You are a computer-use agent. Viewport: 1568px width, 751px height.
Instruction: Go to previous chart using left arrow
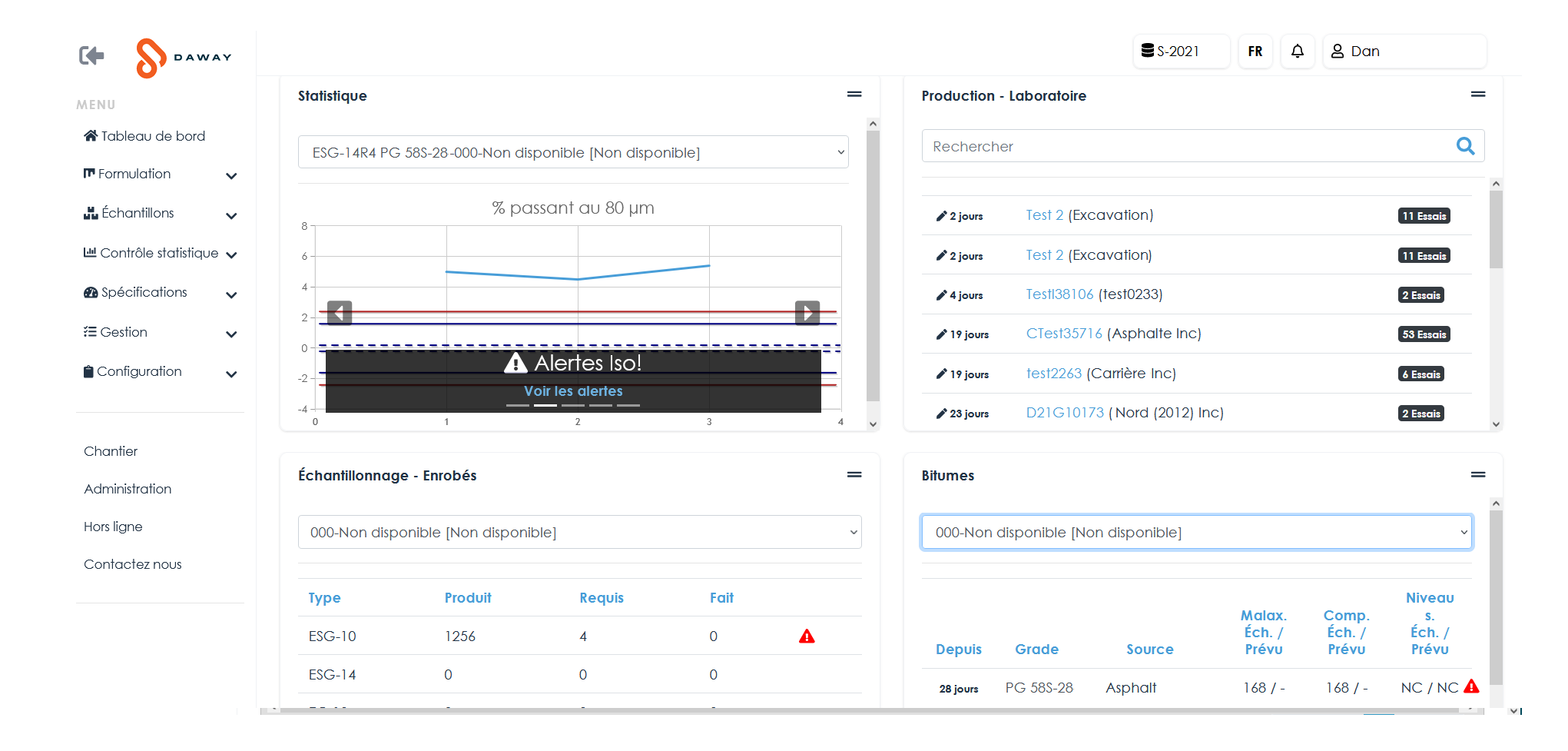[x=340, y=313]
